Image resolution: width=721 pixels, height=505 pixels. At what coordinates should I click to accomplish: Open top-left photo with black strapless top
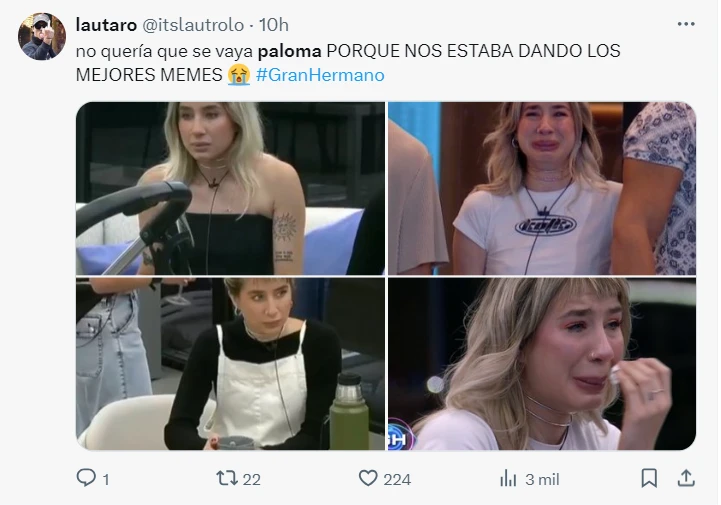230,189
